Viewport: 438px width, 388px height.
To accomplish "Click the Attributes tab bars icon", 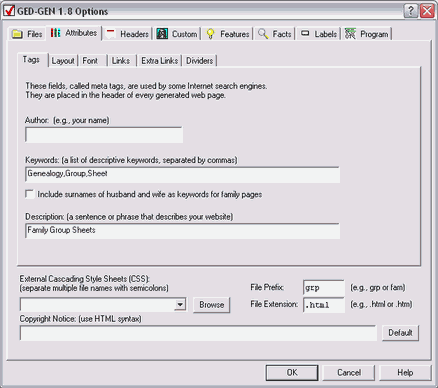I will pos(55,33).
